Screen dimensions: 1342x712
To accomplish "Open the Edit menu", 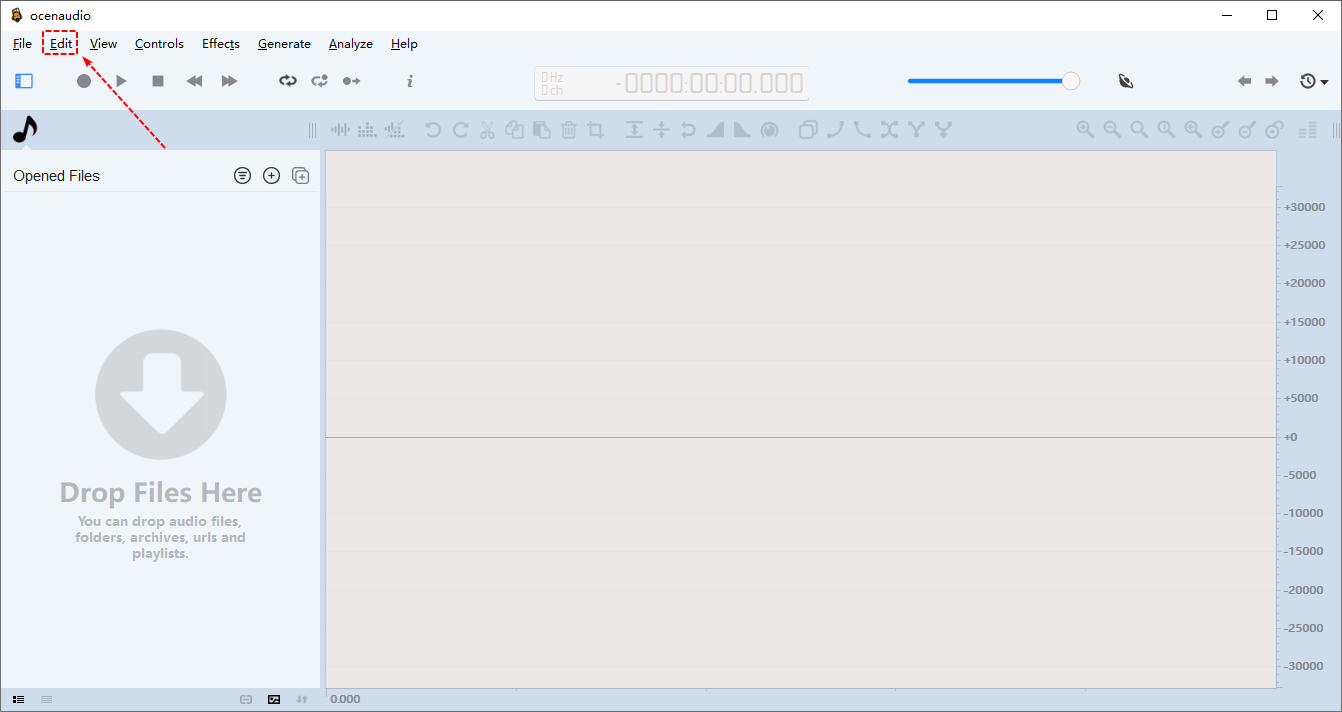I will tap(61, 44).
